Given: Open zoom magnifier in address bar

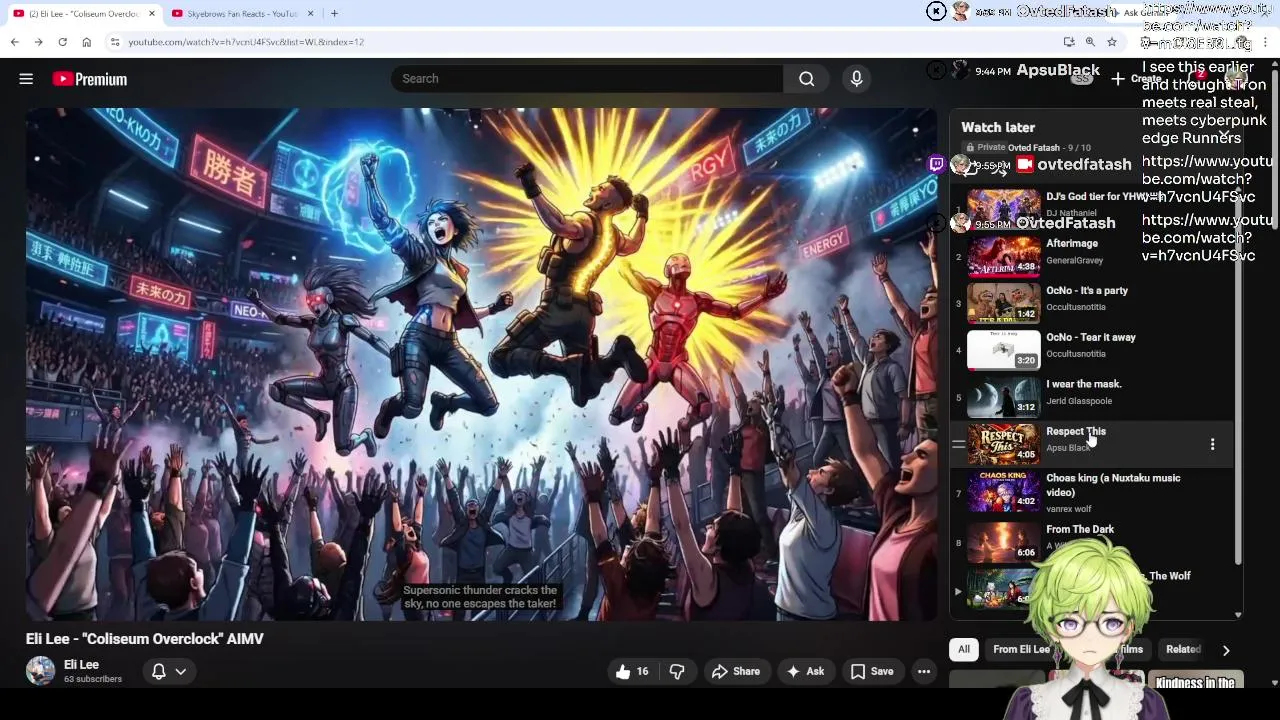Looking at the screenshot, I should [1090, 42].
